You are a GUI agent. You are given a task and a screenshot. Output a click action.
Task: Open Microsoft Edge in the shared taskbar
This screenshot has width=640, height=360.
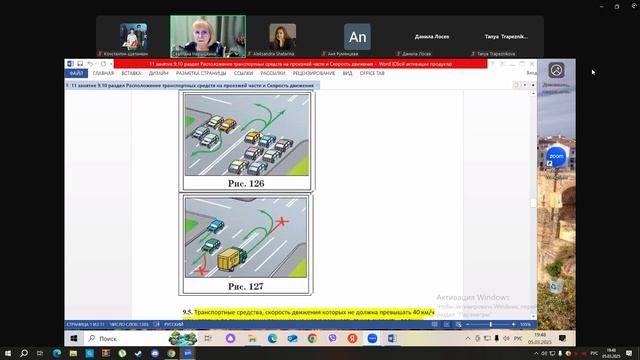(272, 338)
